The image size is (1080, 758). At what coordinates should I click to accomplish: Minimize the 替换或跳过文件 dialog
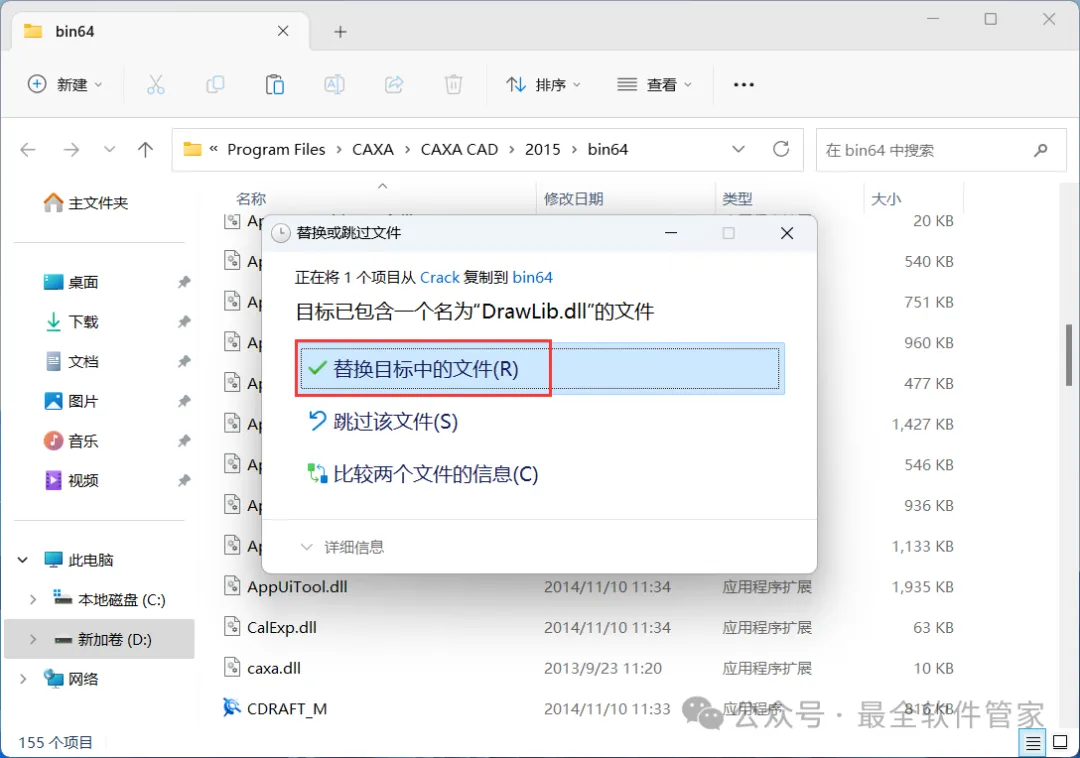click(671, 233)
